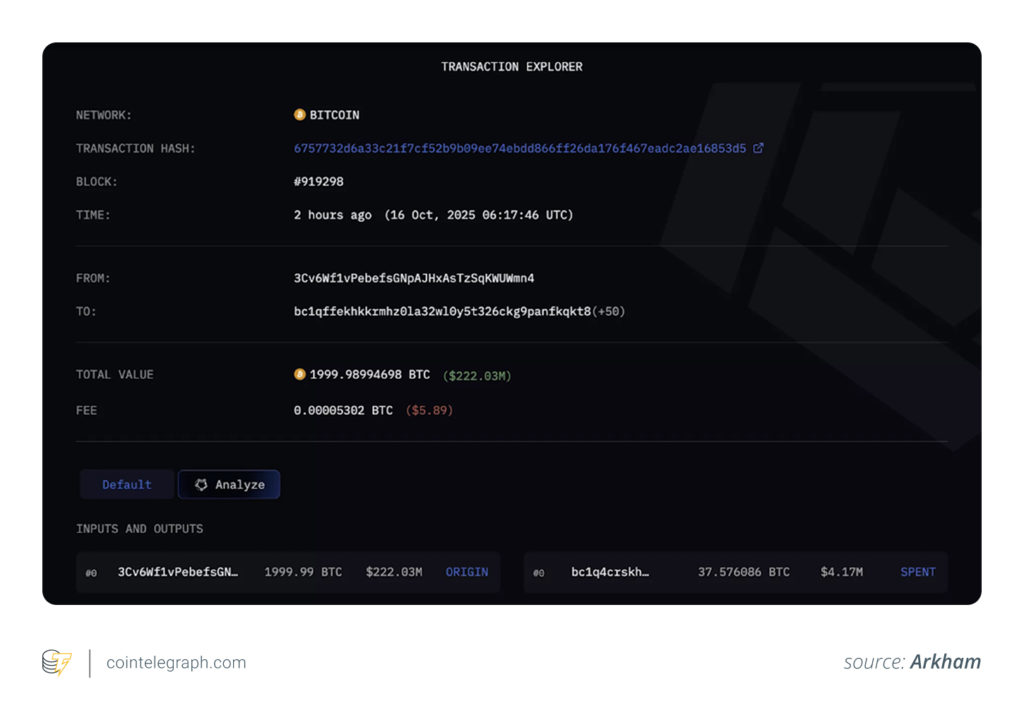Screen dimensions: 1024x718
Task: Click the #0 index badge on the output row
Action: click(539, 572)
